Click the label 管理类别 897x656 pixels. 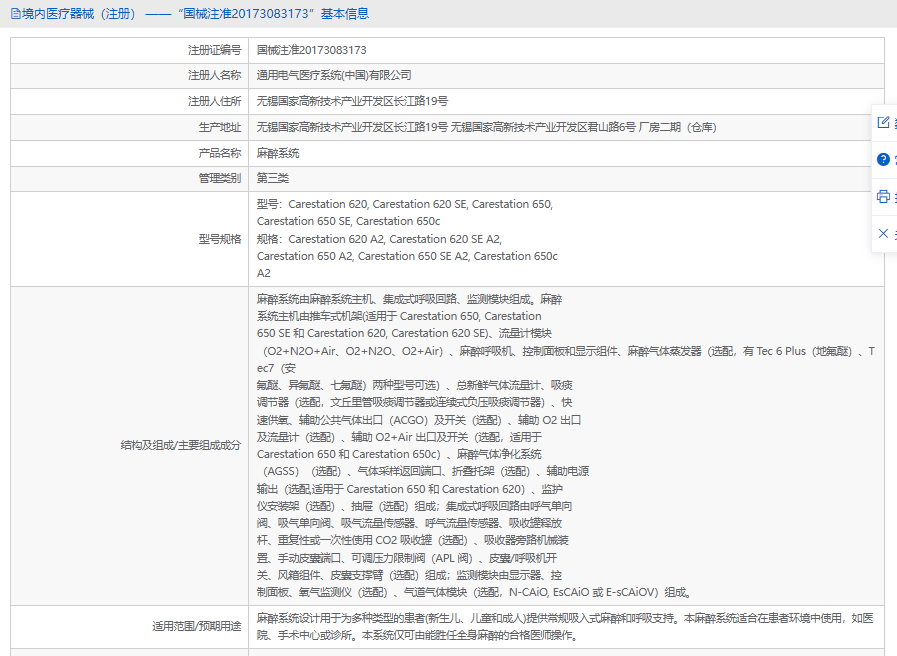(220, 178)
